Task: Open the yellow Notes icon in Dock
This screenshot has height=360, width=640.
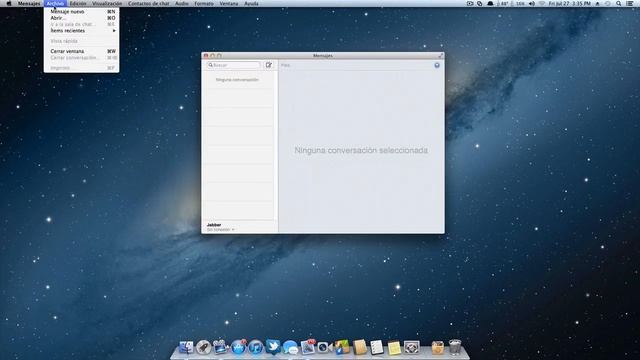Action: 394,347
